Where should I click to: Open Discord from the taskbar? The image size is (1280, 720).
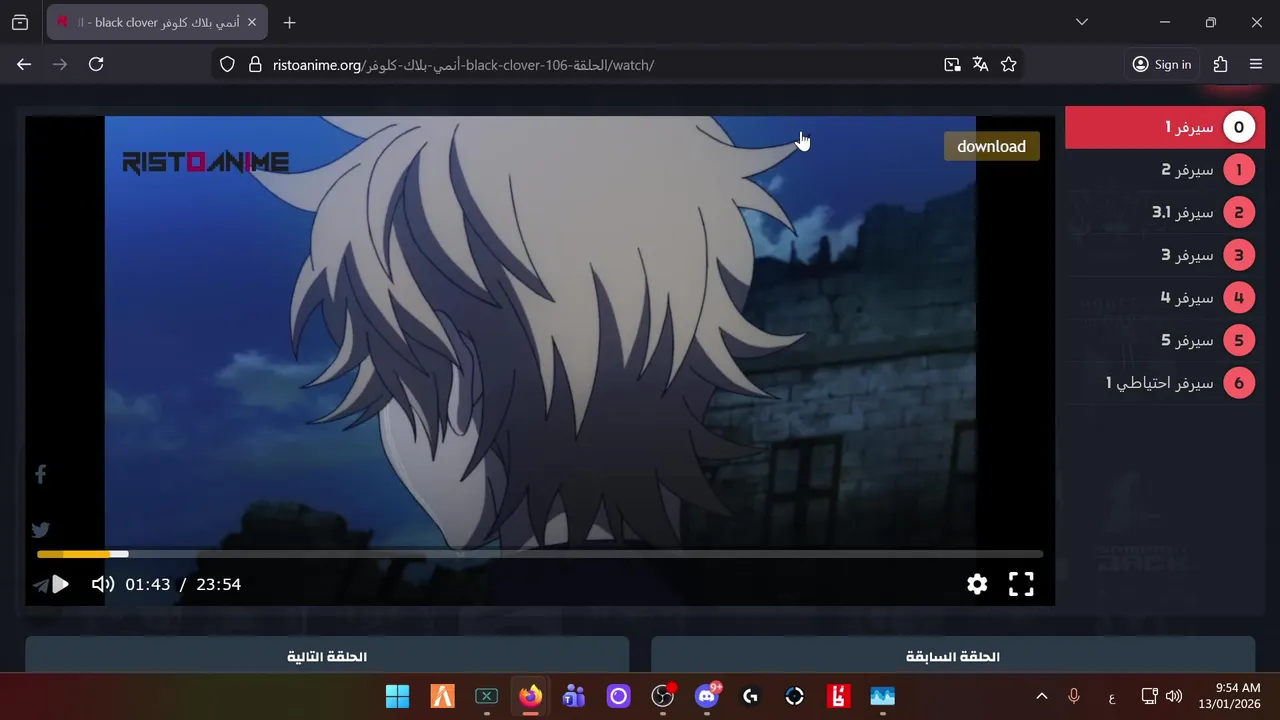pos(707,696)
